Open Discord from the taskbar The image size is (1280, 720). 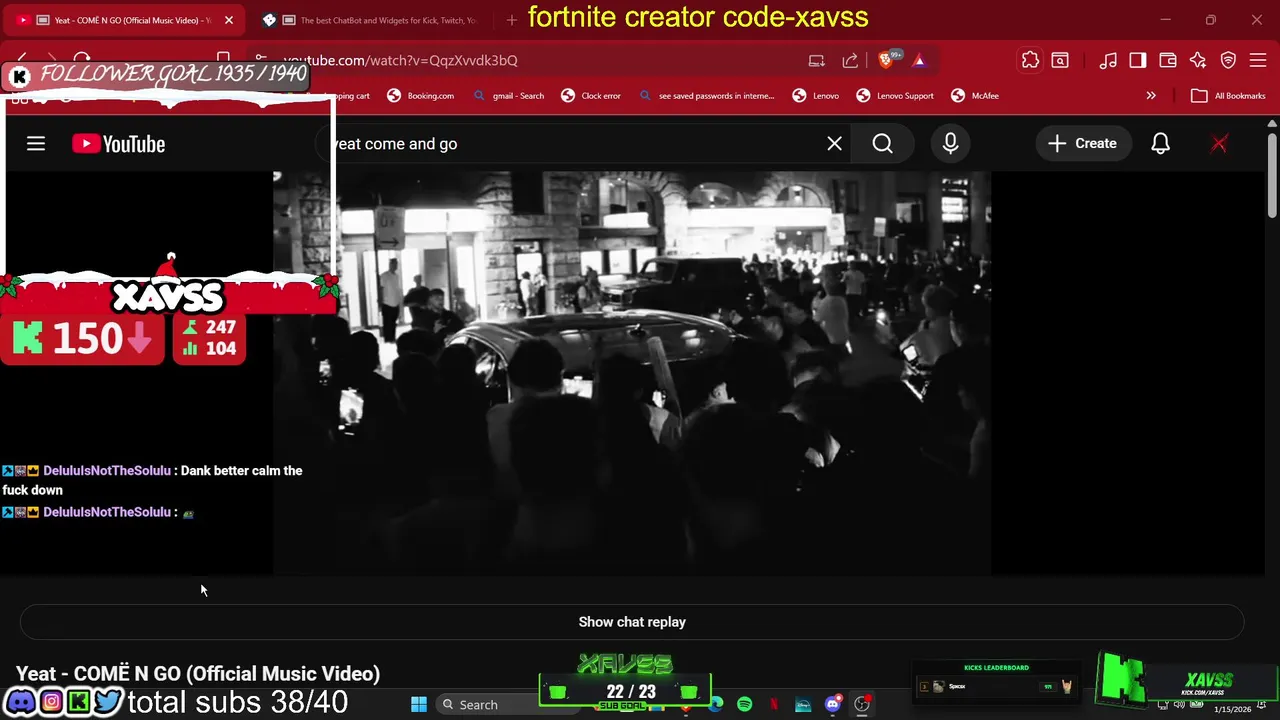click(x=832, y=705)
